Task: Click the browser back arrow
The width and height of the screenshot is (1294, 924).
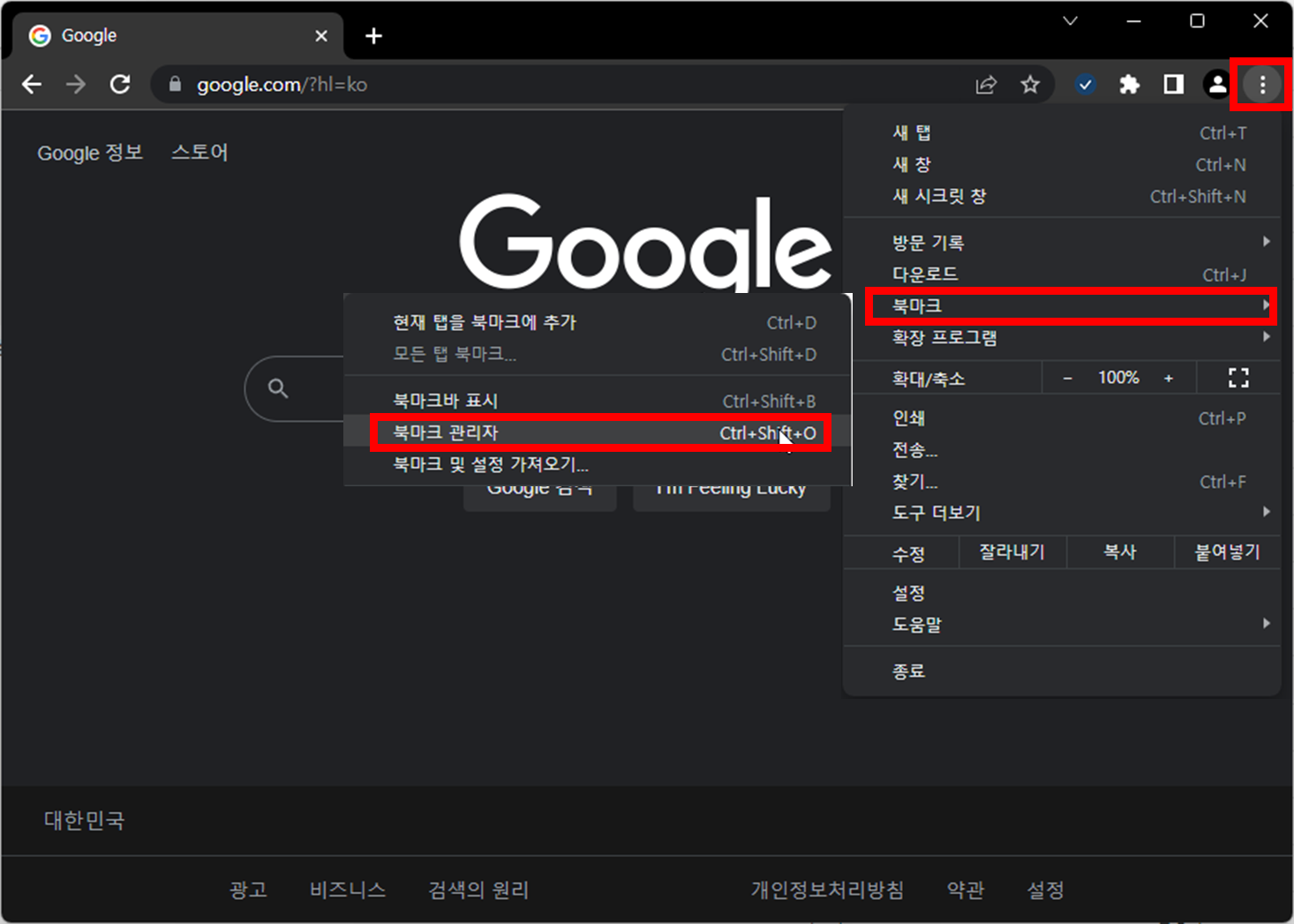Action: pyautogui.click(x=32, y=85)
